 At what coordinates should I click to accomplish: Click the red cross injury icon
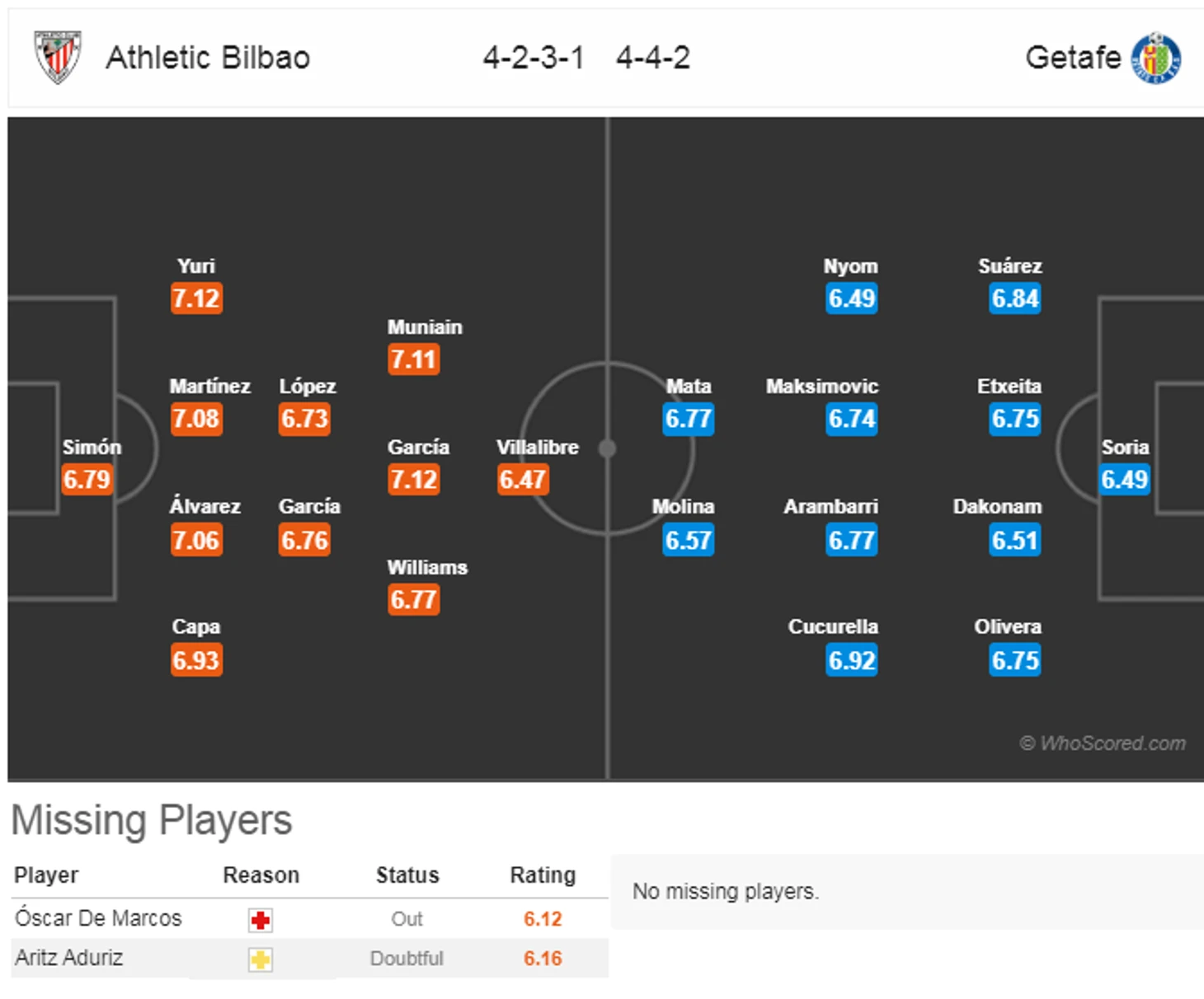[x=261, y=920]
